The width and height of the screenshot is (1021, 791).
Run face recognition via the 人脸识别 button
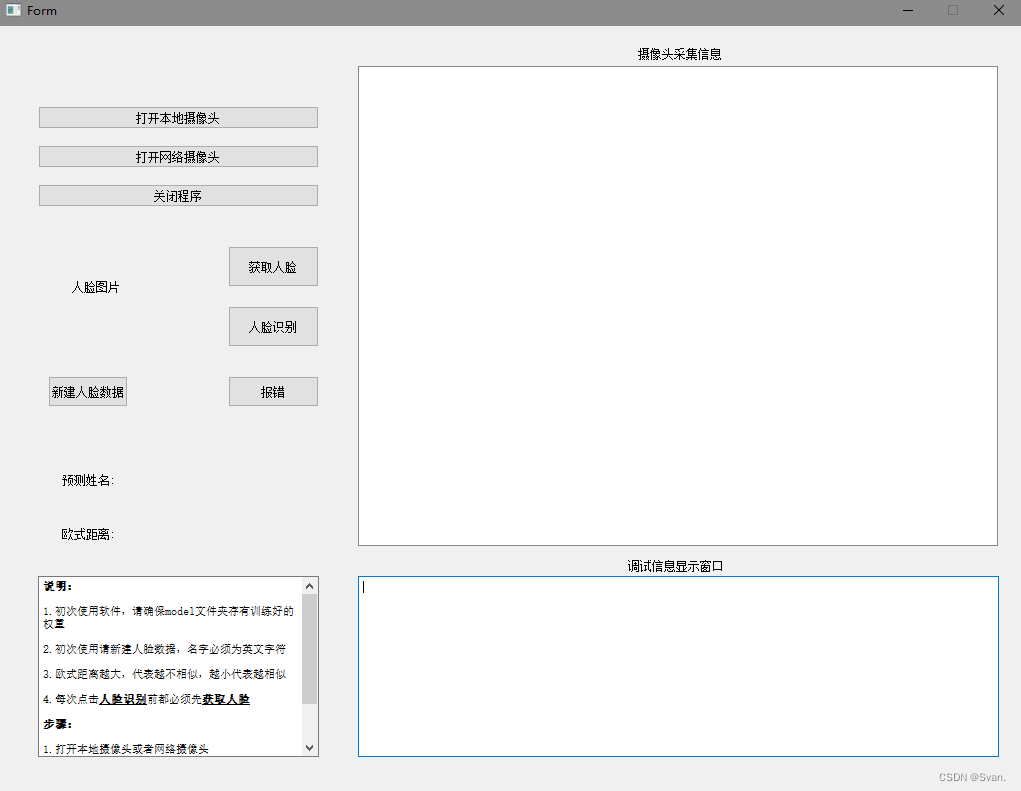pyautogui.click(x=273, y=326)
